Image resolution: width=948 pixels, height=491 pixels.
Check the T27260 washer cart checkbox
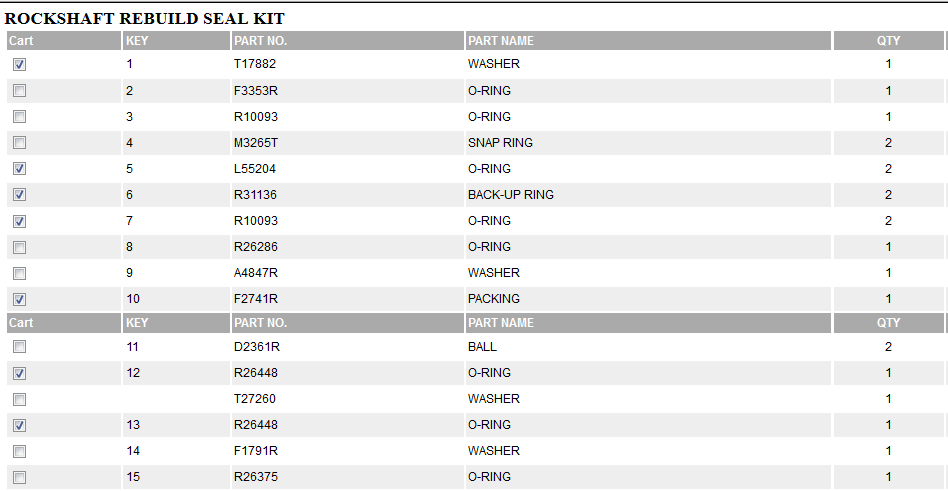pos(20,399)
